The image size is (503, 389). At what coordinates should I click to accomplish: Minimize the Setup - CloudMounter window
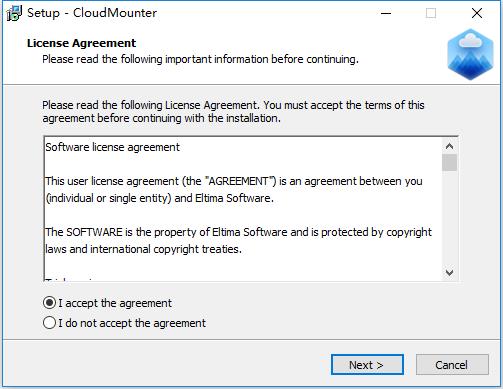tap(386, 13)
